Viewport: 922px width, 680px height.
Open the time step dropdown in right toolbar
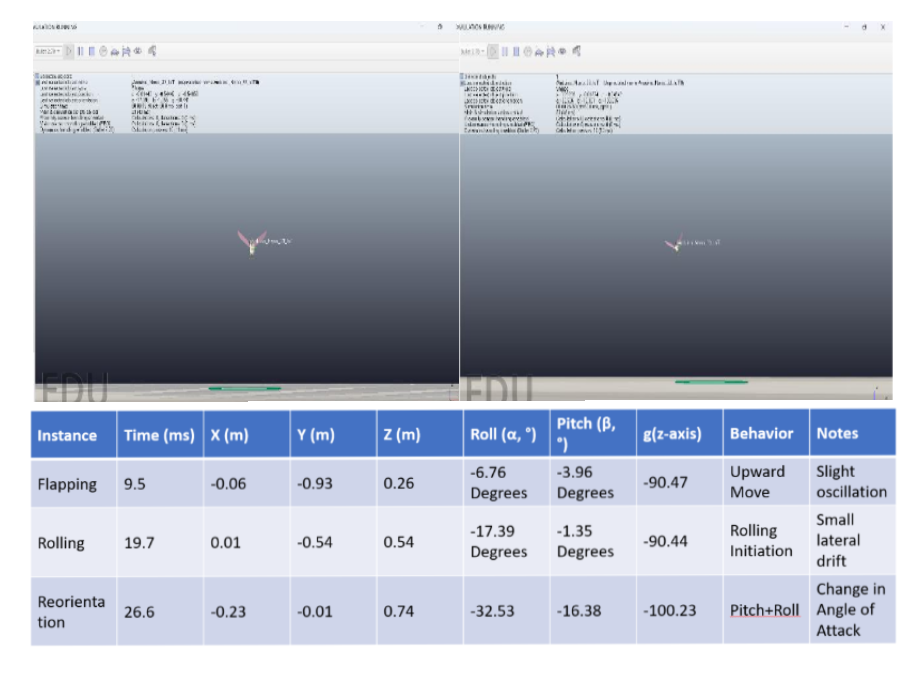(472, 51)
